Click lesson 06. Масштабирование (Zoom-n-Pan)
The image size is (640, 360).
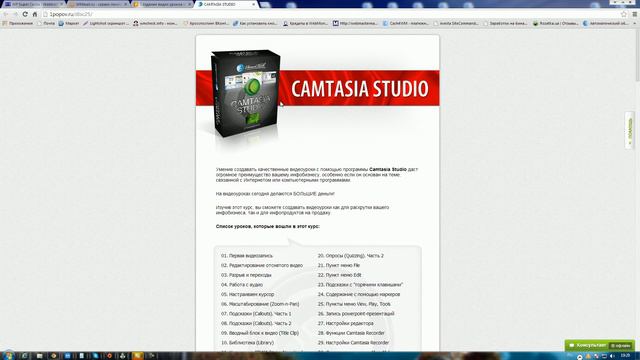click(260, 304)
